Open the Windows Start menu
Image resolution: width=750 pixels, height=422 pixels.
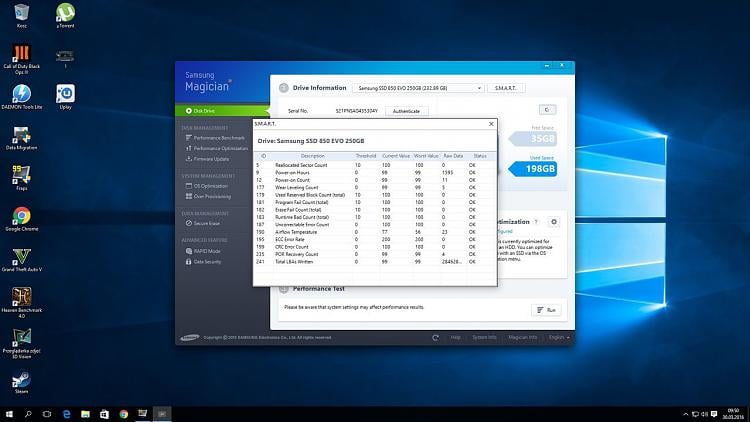[x=9, y=414]
